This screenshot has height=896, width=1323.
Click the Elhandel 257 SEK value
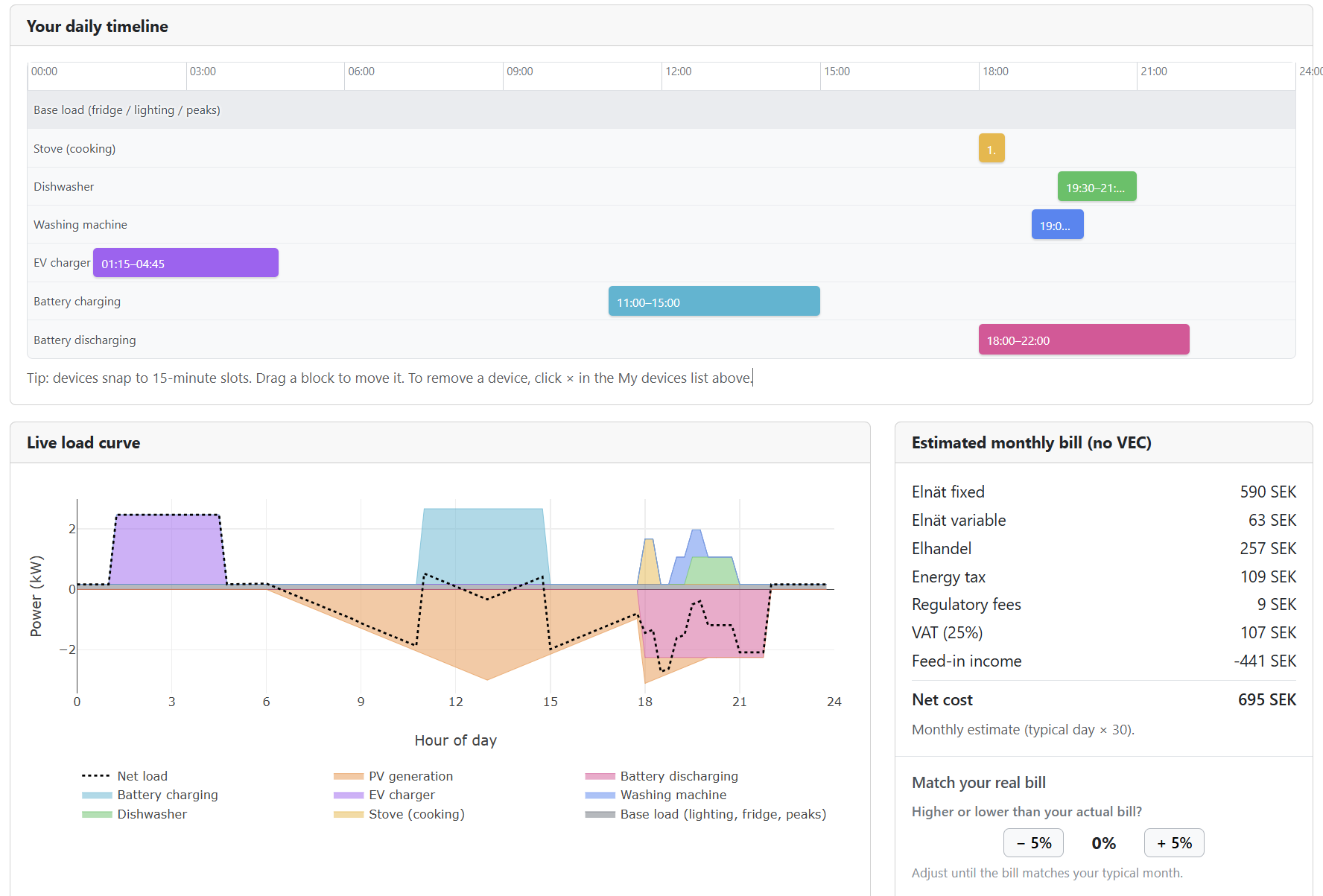coord(1268,548)
